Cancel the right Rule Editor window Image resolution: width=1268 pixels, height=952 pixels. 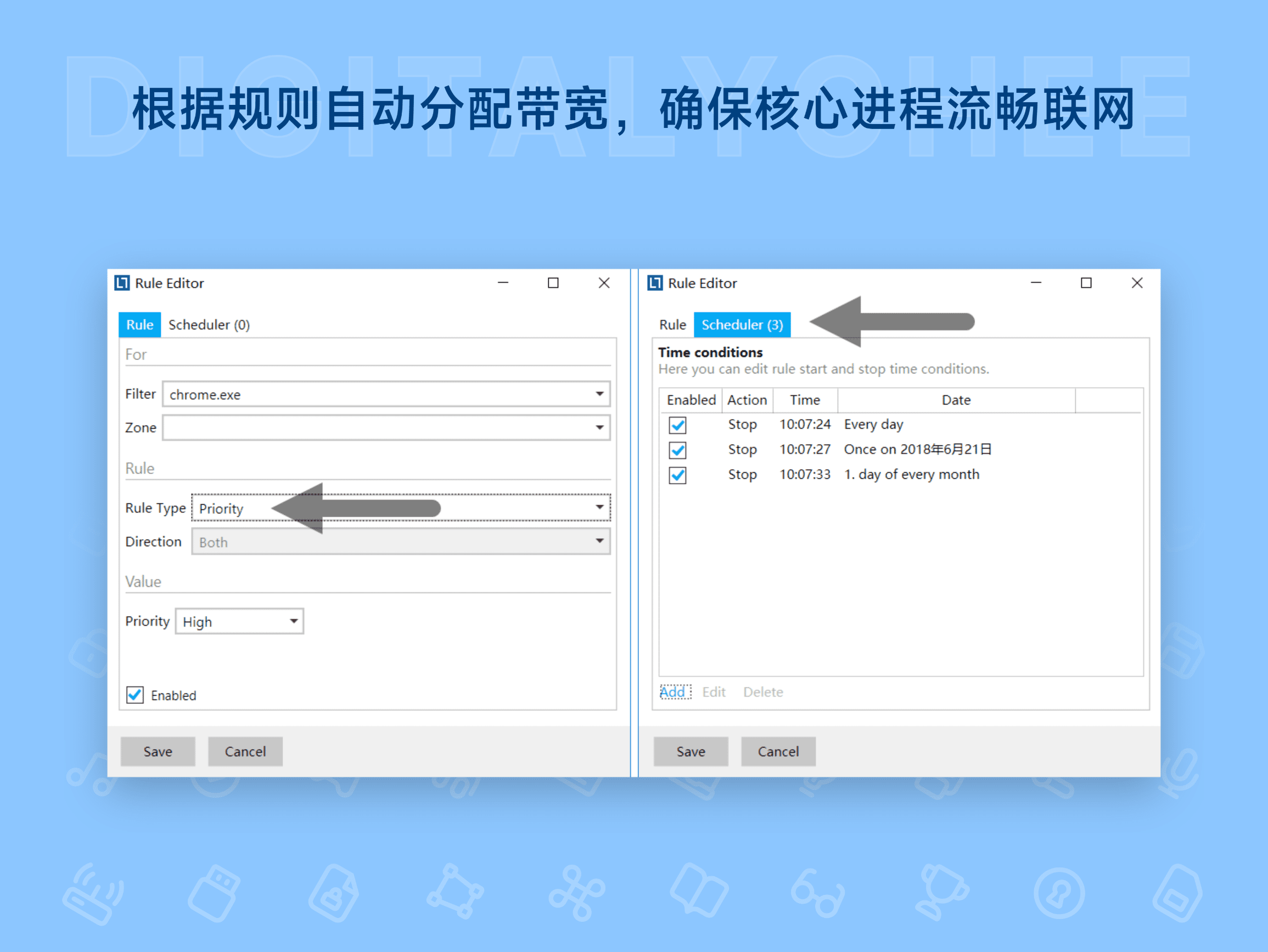778,751
